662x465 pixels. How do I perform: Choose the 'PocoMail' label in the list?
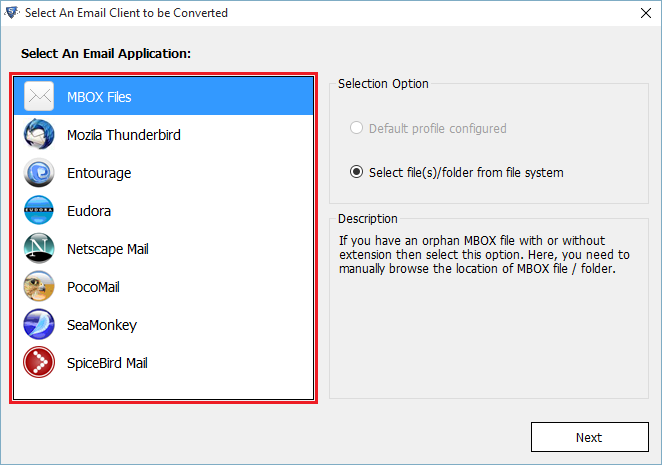pyautogui.click(x=96, y=287)
